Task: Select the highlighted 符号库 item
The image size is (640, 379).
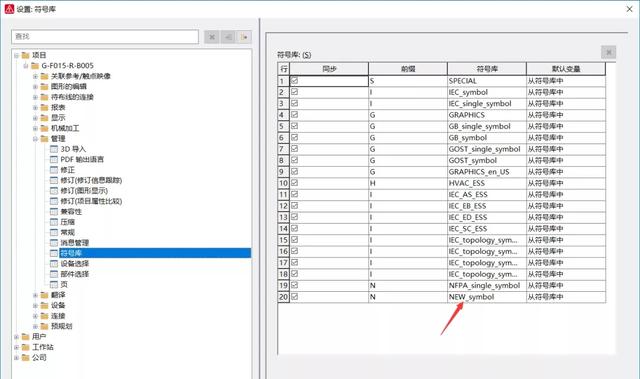Action: (155, 253)
